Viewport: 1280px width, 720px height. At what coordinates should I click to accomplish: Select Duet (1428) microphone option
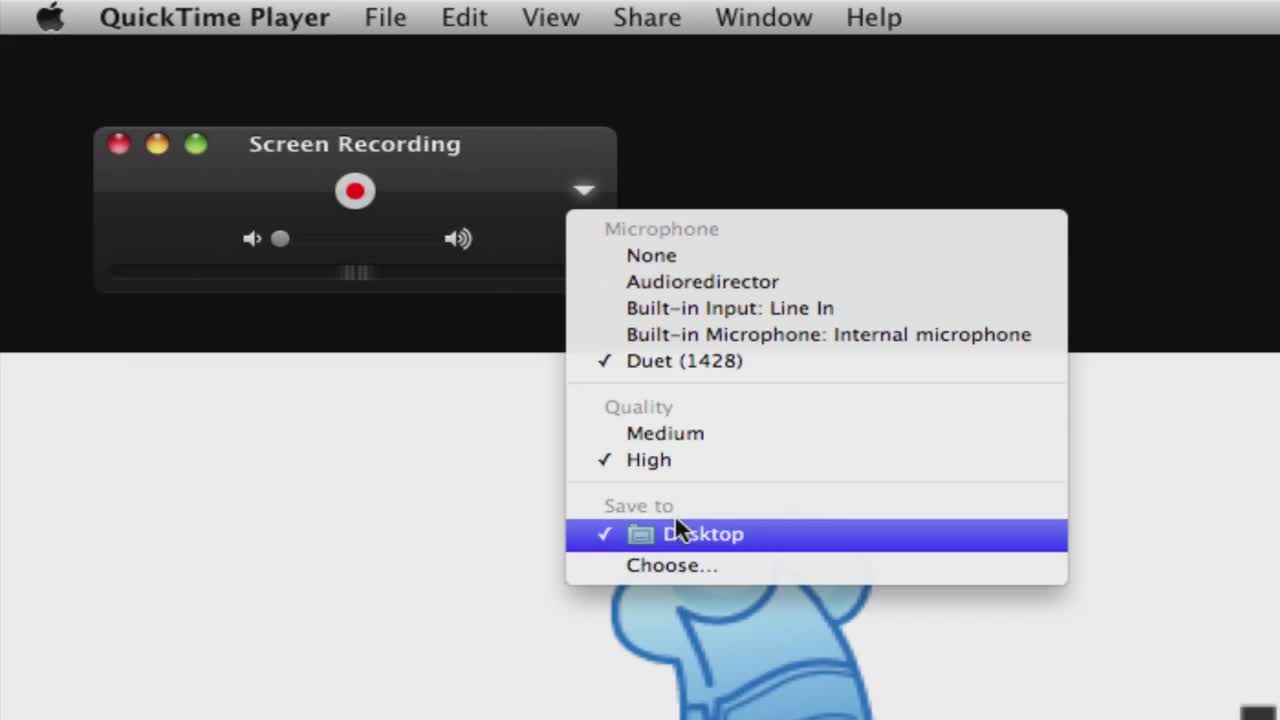(816, 361)
